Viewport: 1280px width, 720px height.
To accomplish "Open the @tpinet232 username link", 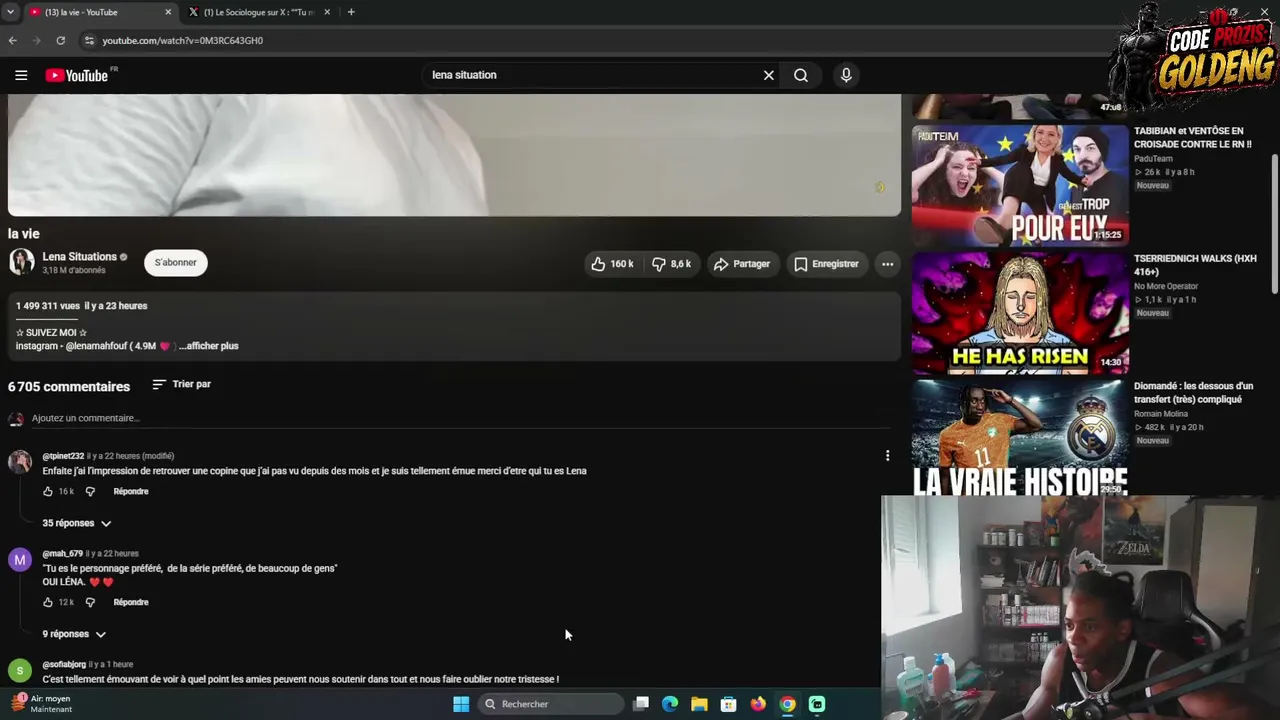I will [63, 456].
